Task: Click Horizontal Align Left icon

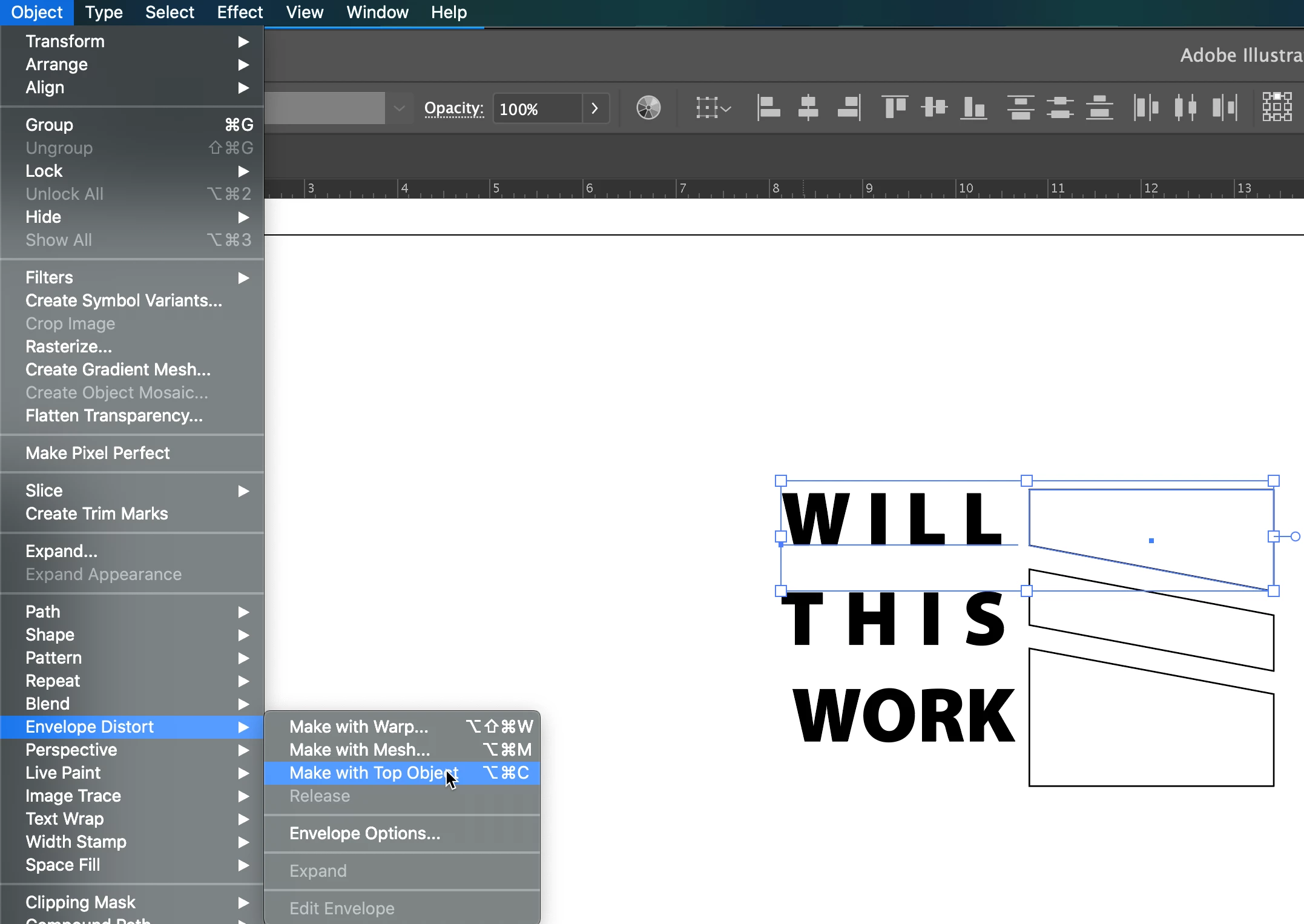Action: click(768, 108)
